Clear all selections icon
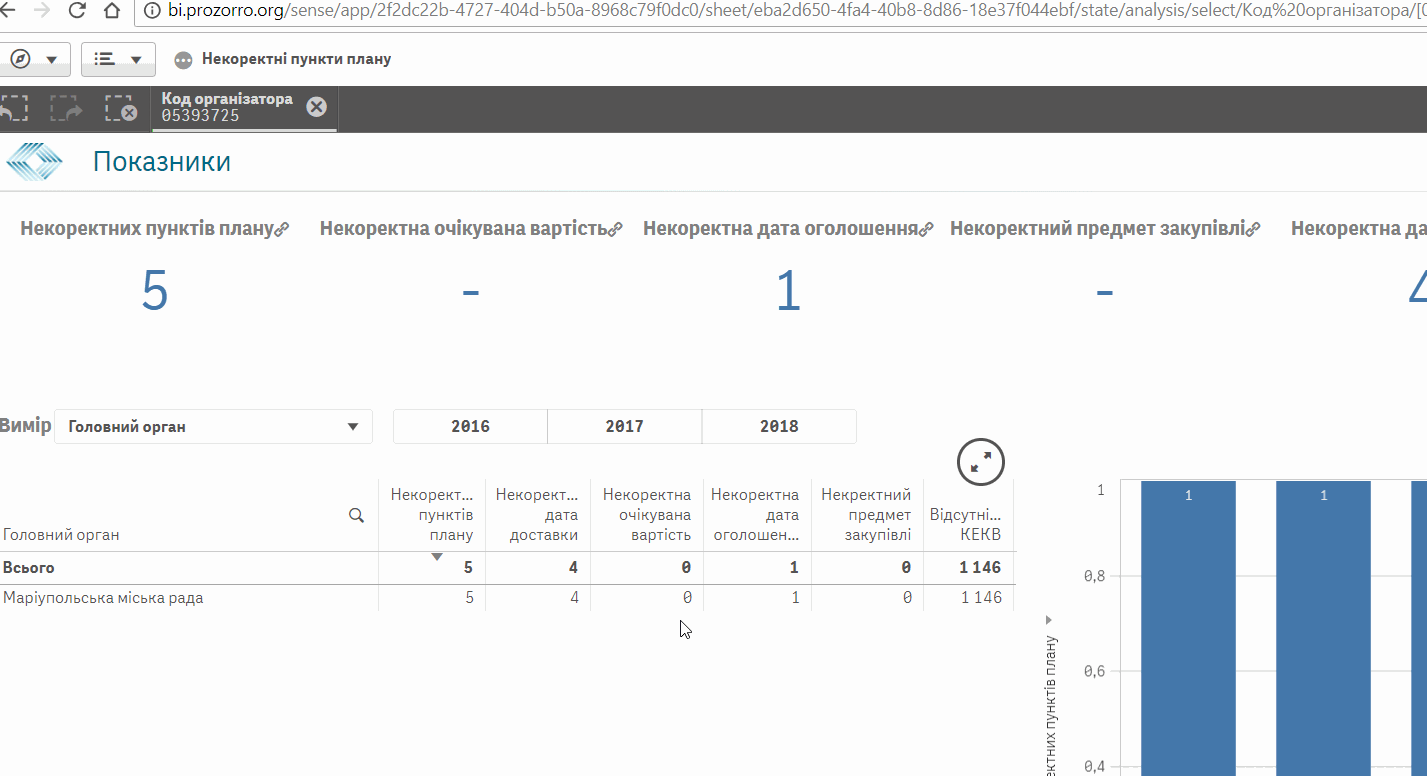 point(120,108)
